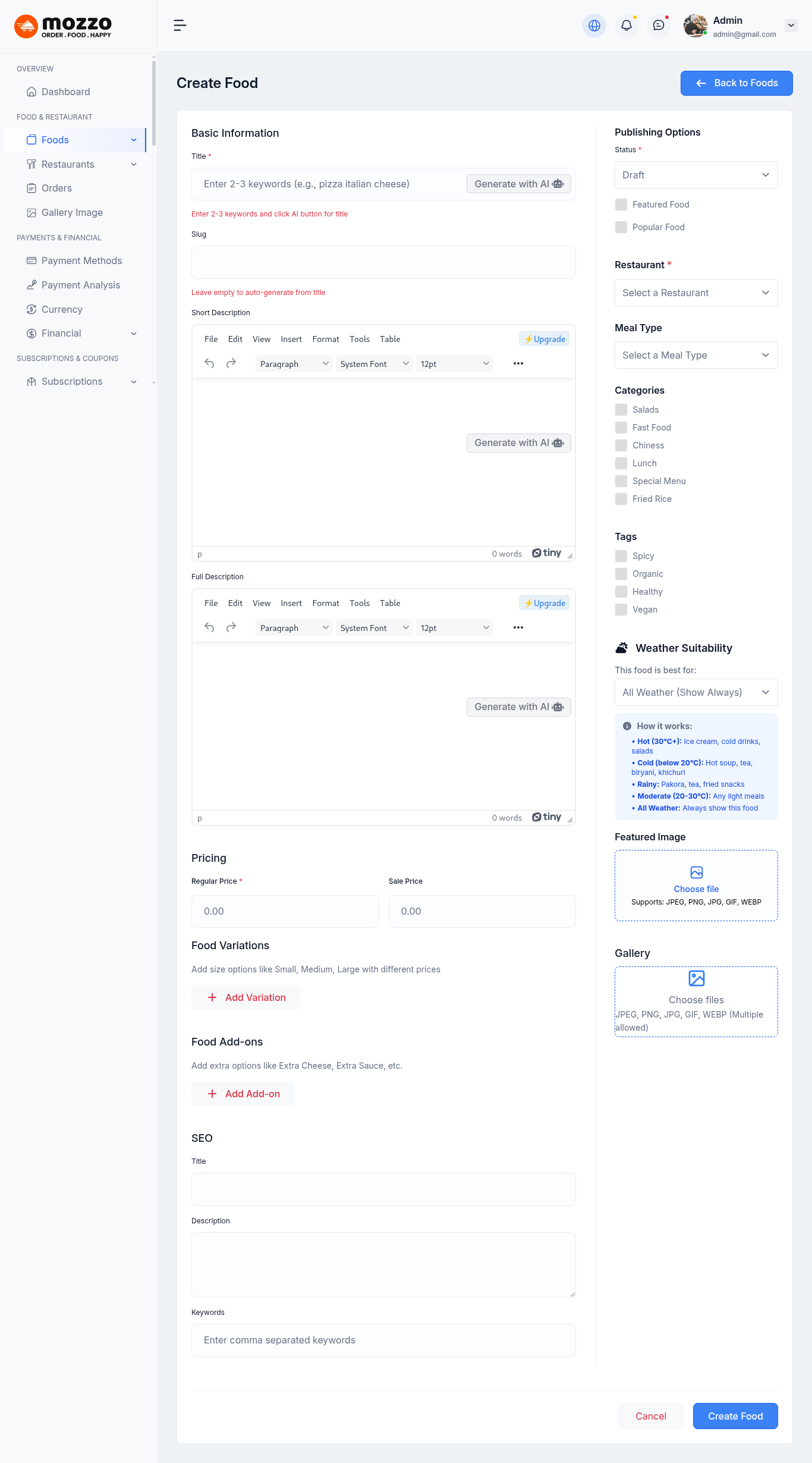The width and height of the screenshot is (812, 1463).
Task: Open Format menu in Full Description editor
Action: (325, 603)
